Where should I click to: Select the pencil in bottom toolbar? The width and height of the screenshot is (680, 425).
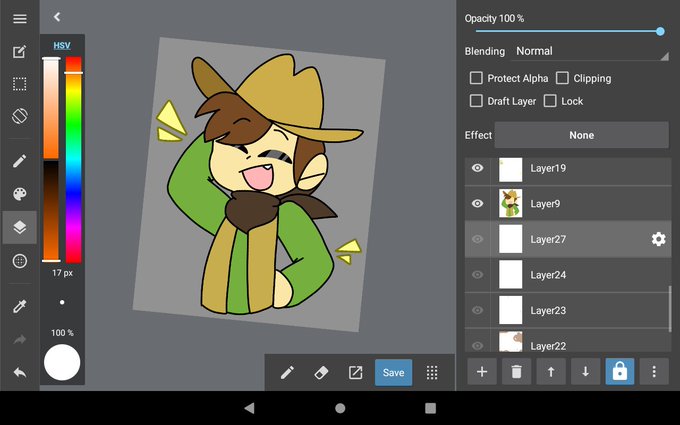[287, 373]
